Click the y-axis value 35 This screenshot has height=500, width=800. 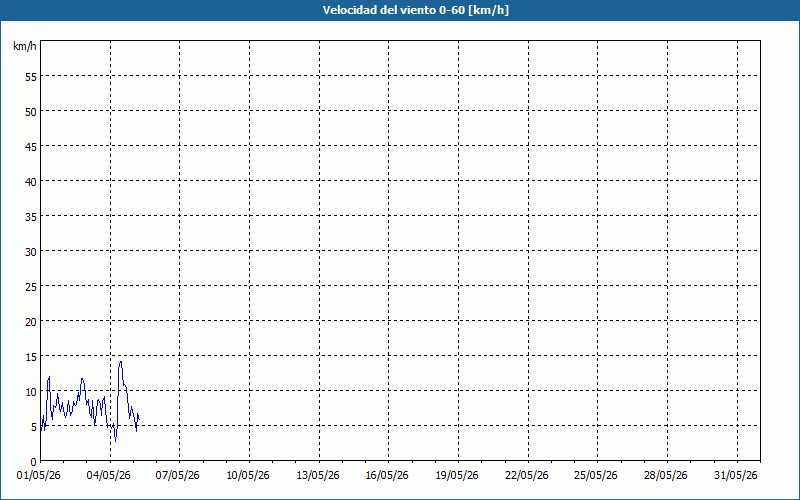pyautogui.click(x=31, y=217)
